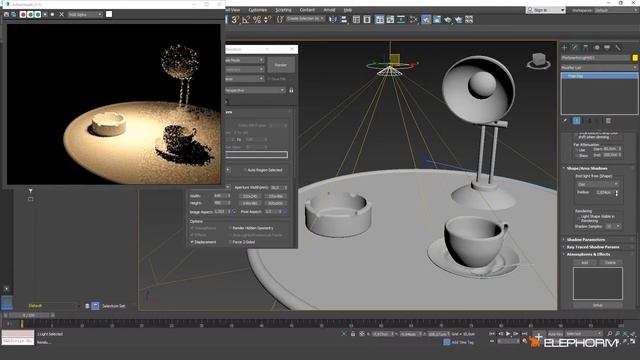
Task: Expand the Ray Traced Shadow Params rollout
Action: pyautogui.click(x=593, y=247)
